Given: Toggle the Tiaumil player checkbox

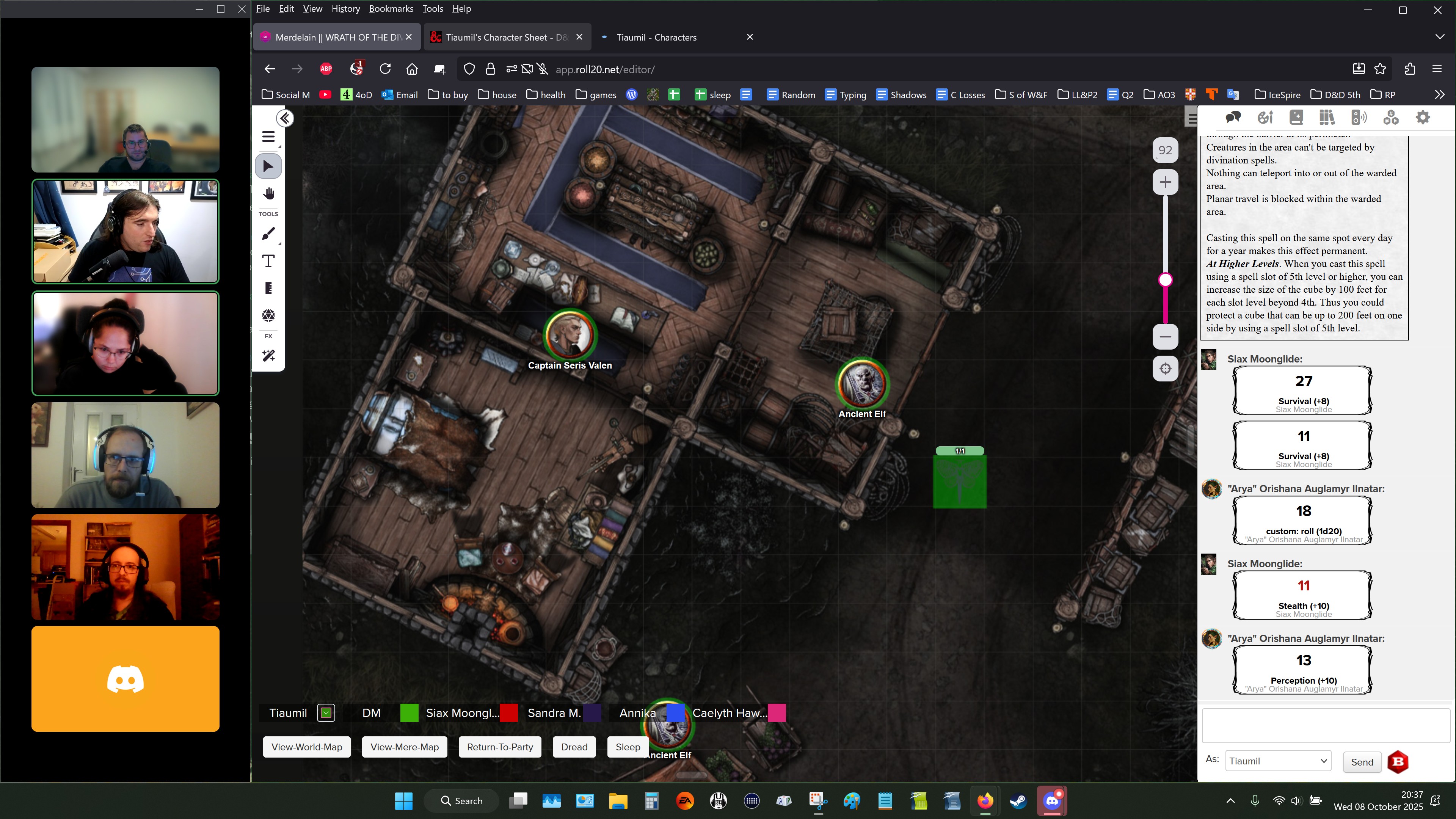Looking at the screenshot, I should tap(326, 713).
